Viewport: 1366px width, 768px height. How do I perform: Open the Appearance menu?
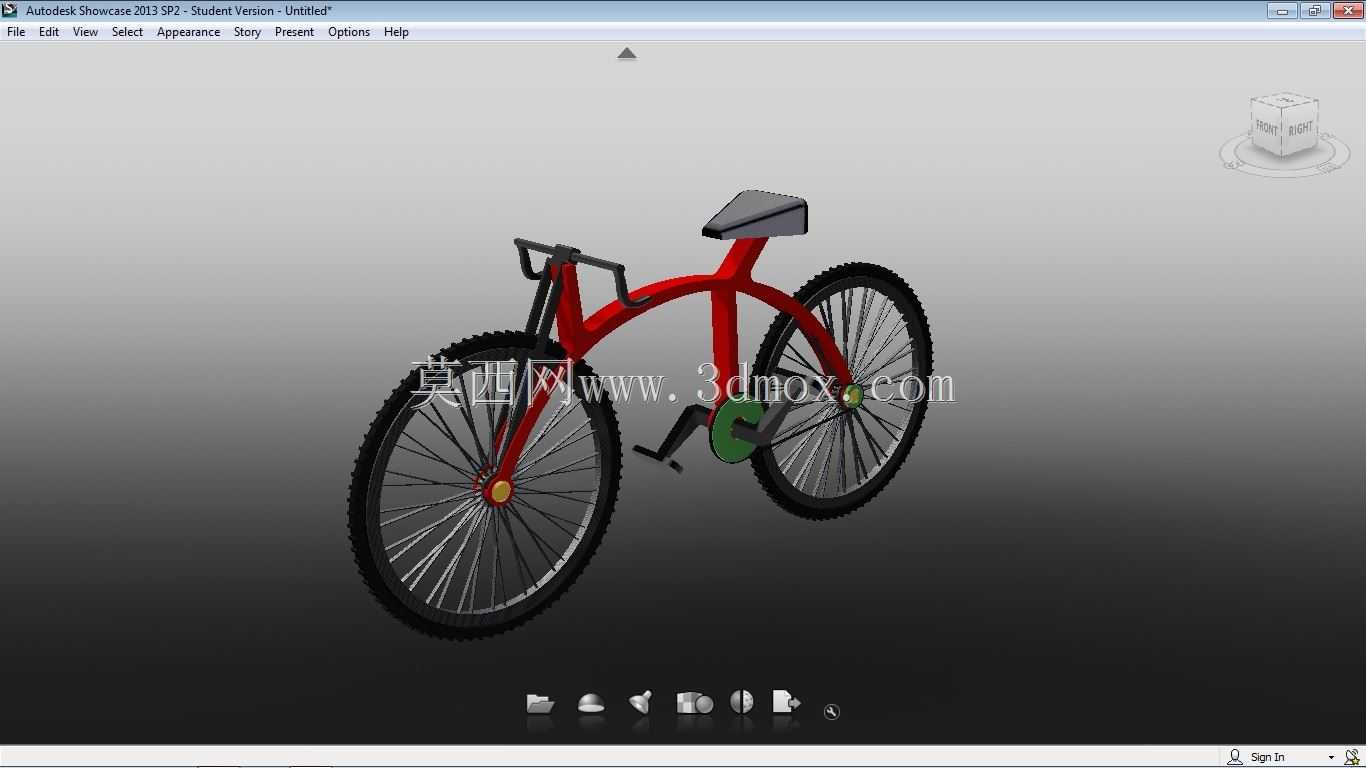(188, 32)
